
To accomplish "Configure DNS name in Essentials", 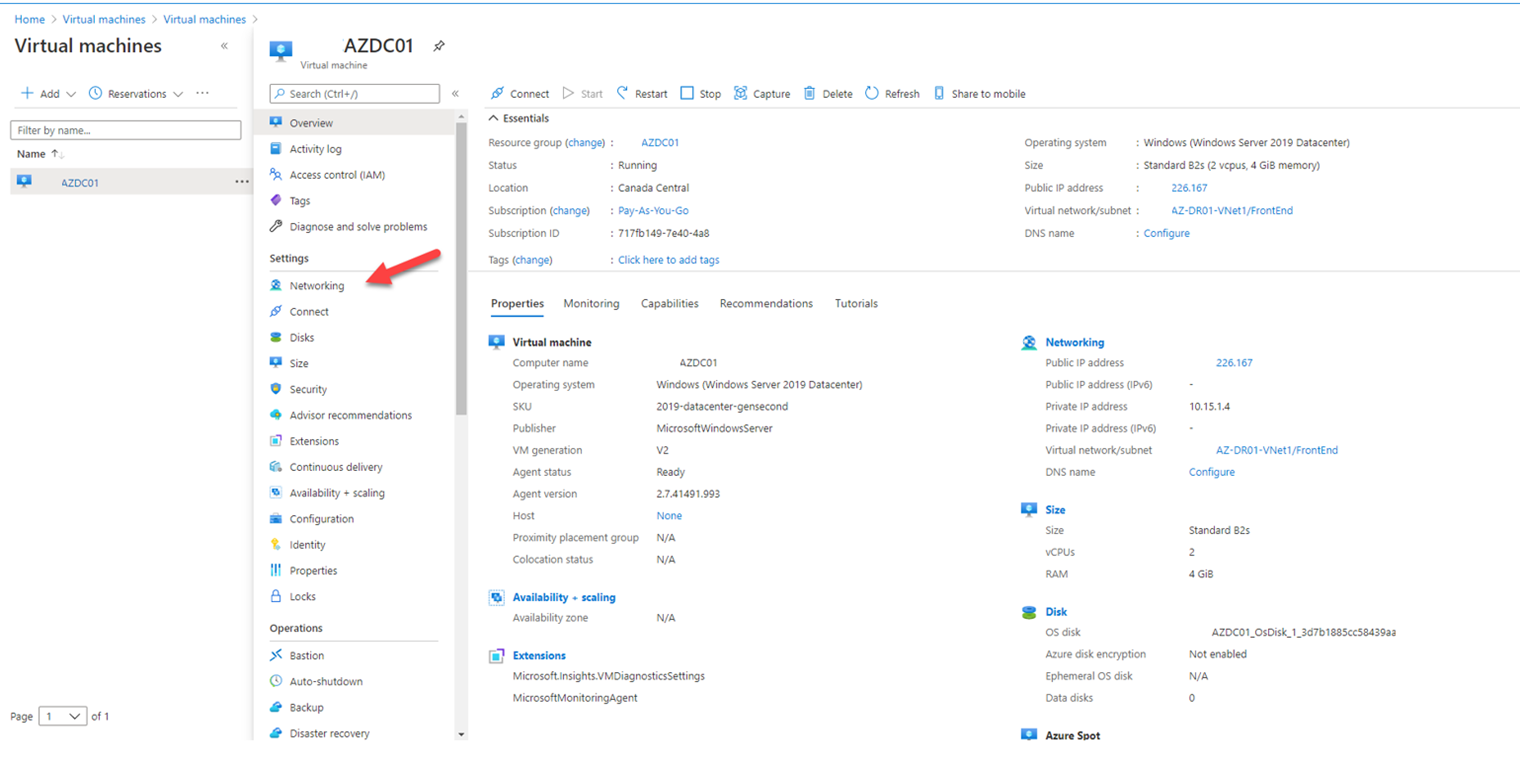I will (1166, 234).
